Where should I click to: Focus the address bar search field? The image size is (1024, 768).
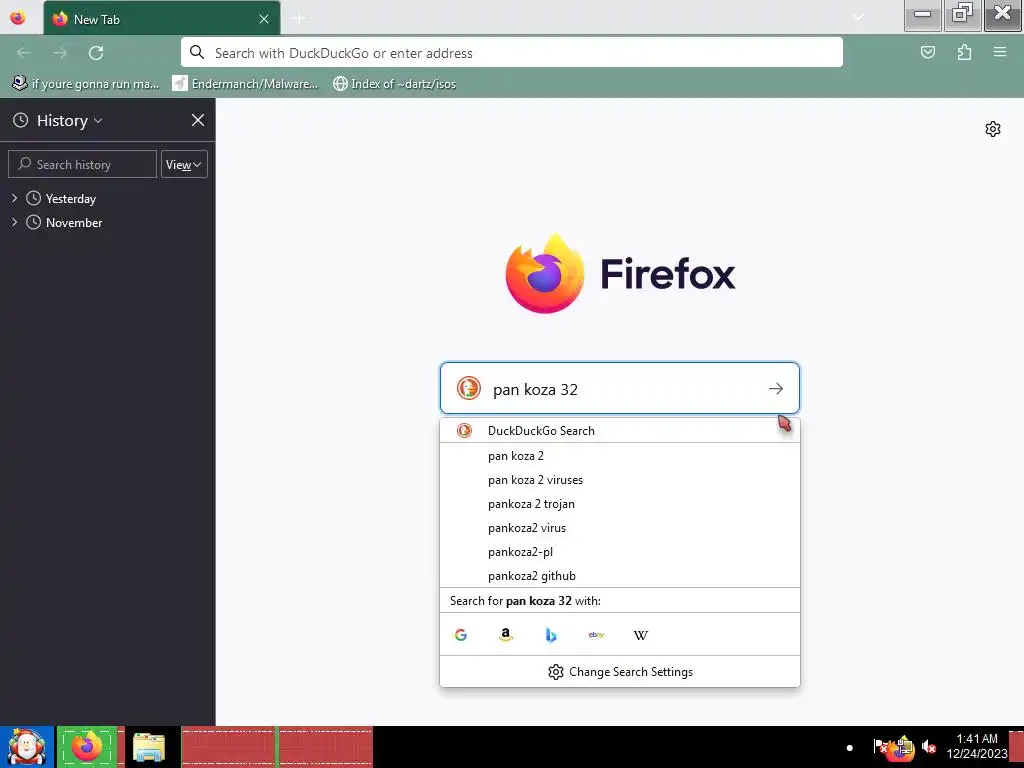(x=512, y=52)
